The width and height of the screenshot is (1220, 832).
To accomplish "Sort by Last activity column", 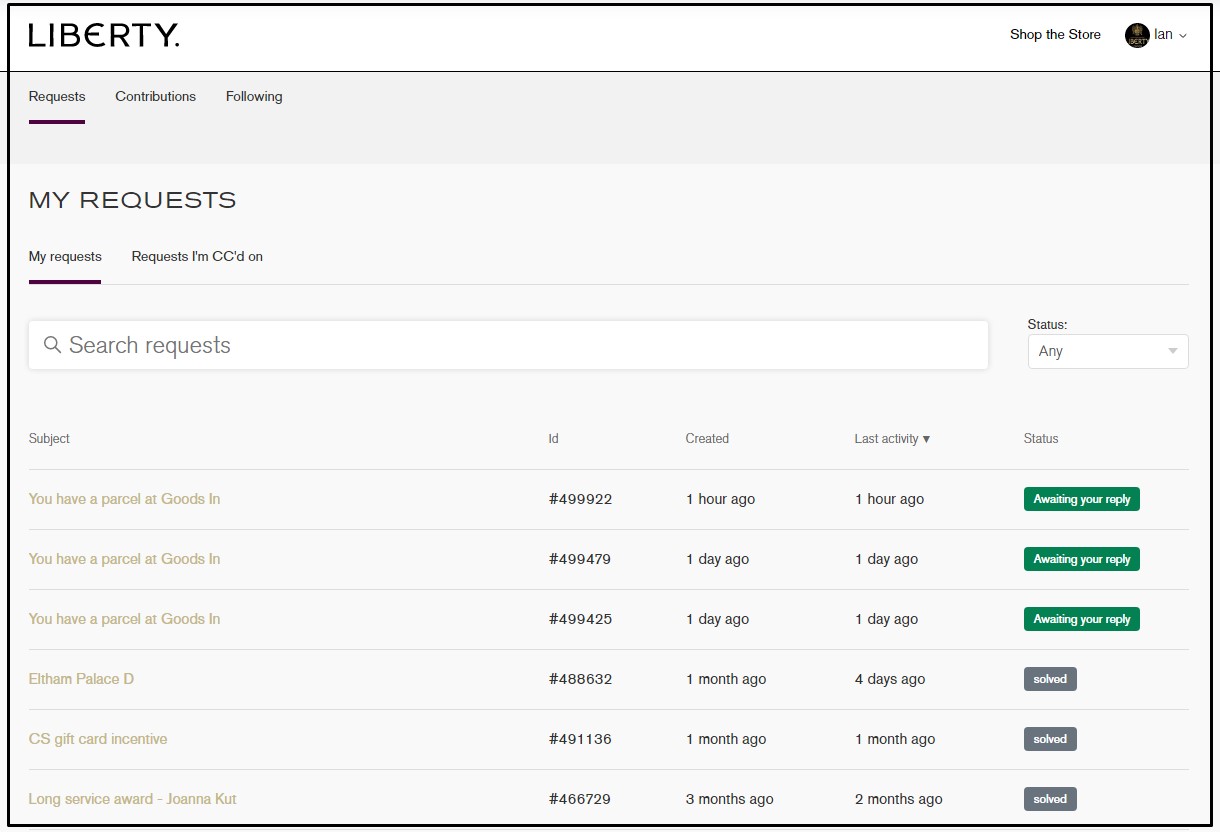I will [892, 439].
